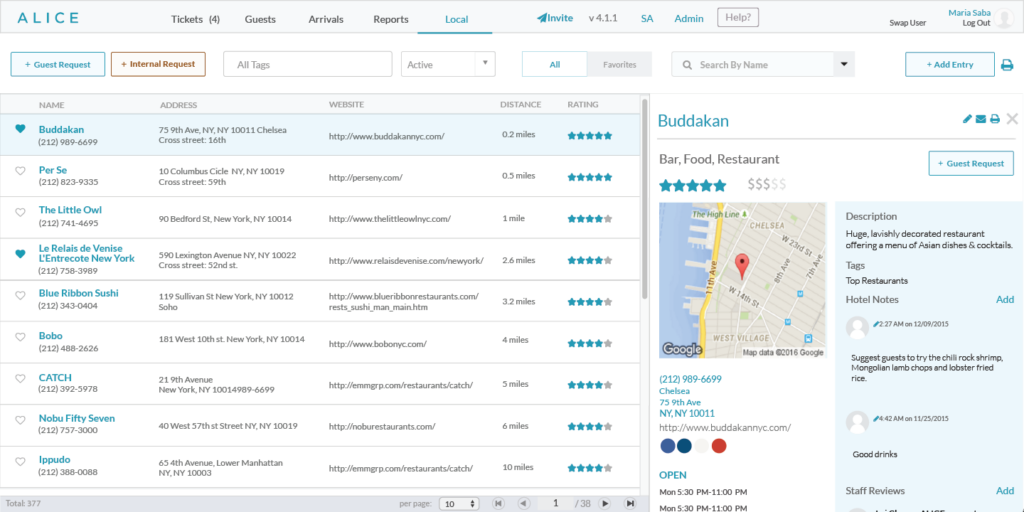Image resolution: width=1024 pixels, height=512 pixels.
Task: Expand the Search By Name dropdown arrow
Action: point(844,65)
